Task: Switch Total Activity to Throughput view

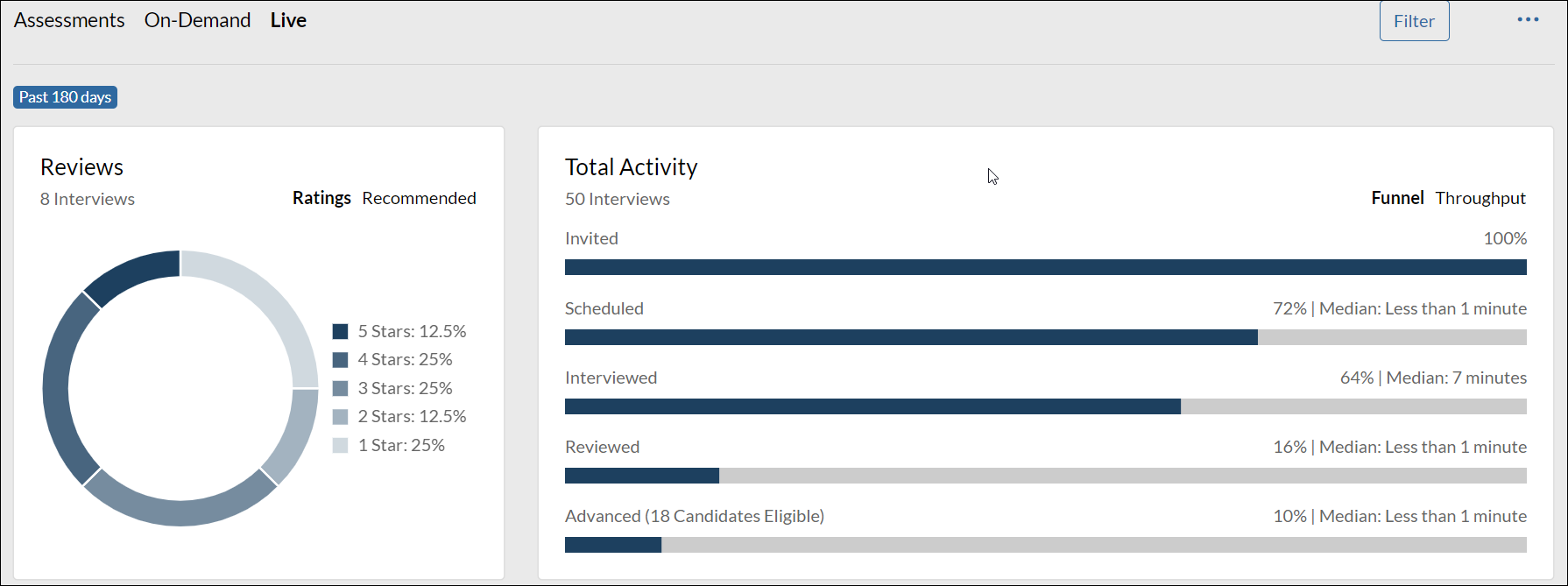Action: (1480, 198)
